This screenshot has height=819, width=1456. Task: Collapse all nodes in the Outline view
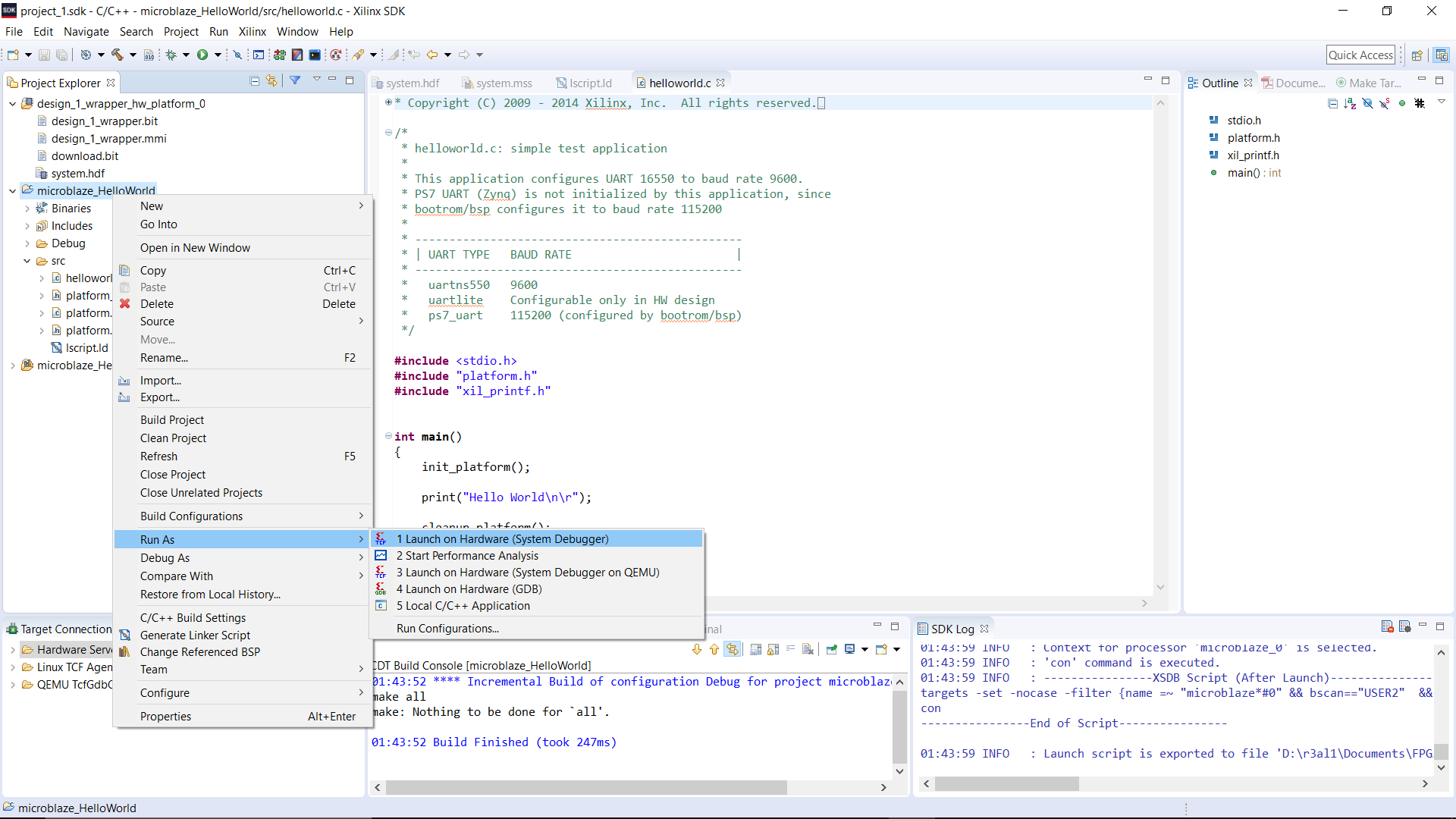click(x=1332, y=103)
